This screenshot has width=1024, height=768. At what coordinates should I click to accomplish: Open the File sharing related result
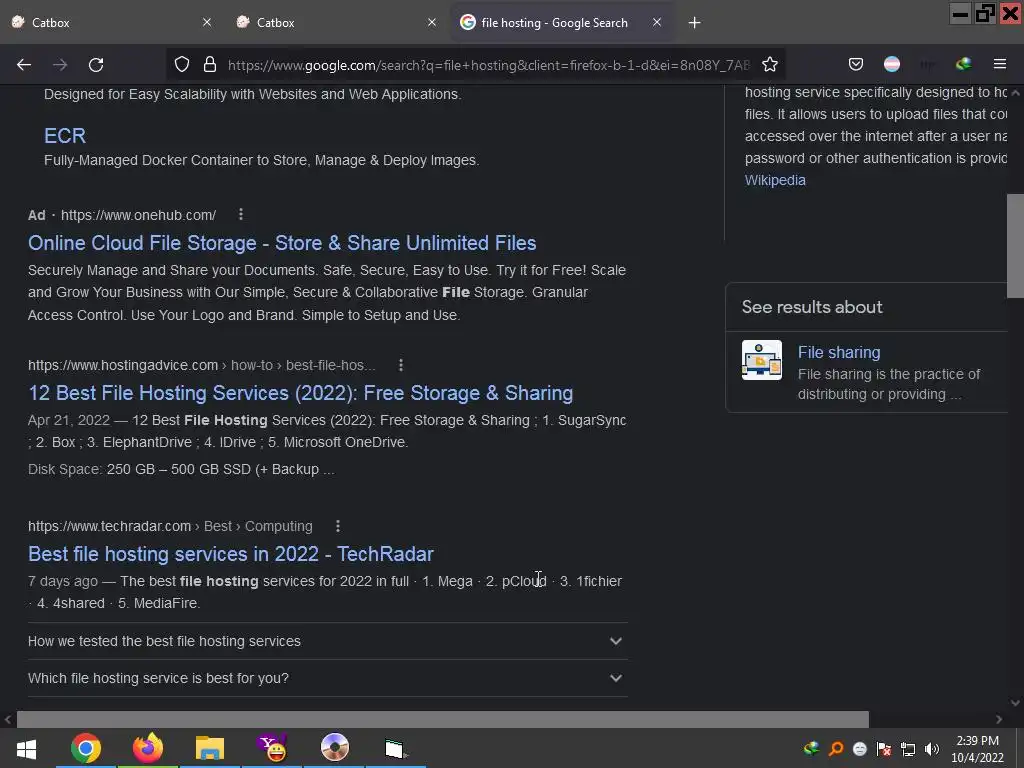(x=839, y=353)
